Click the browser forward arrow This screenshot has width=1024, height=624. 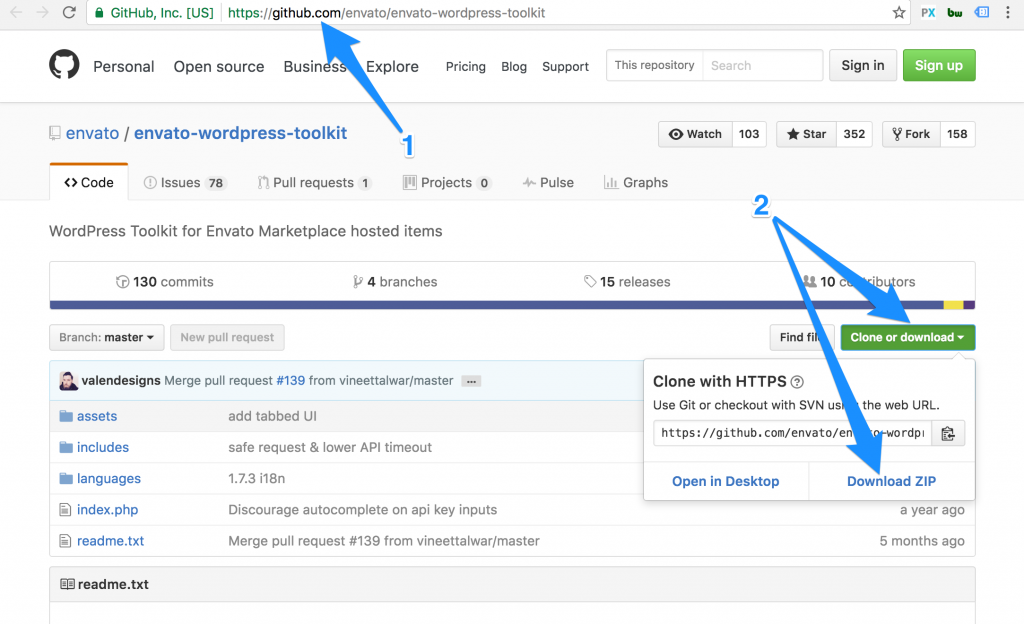tap(42, 12)
